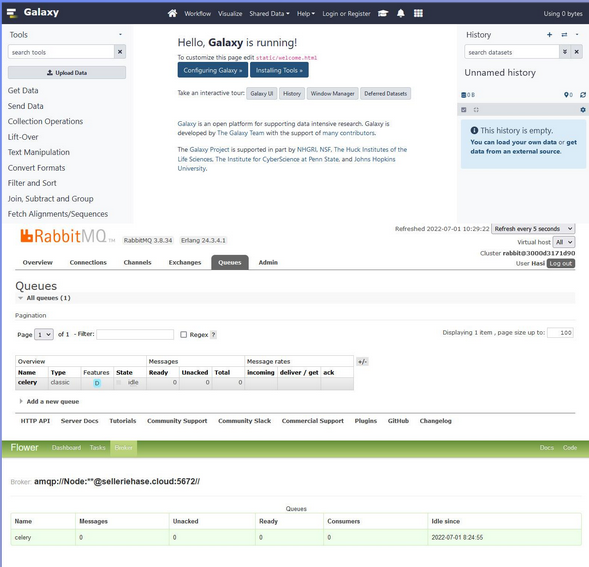Select the Virtual host dropdown
The width and height of the screenshot is (589, 567).
564,242
